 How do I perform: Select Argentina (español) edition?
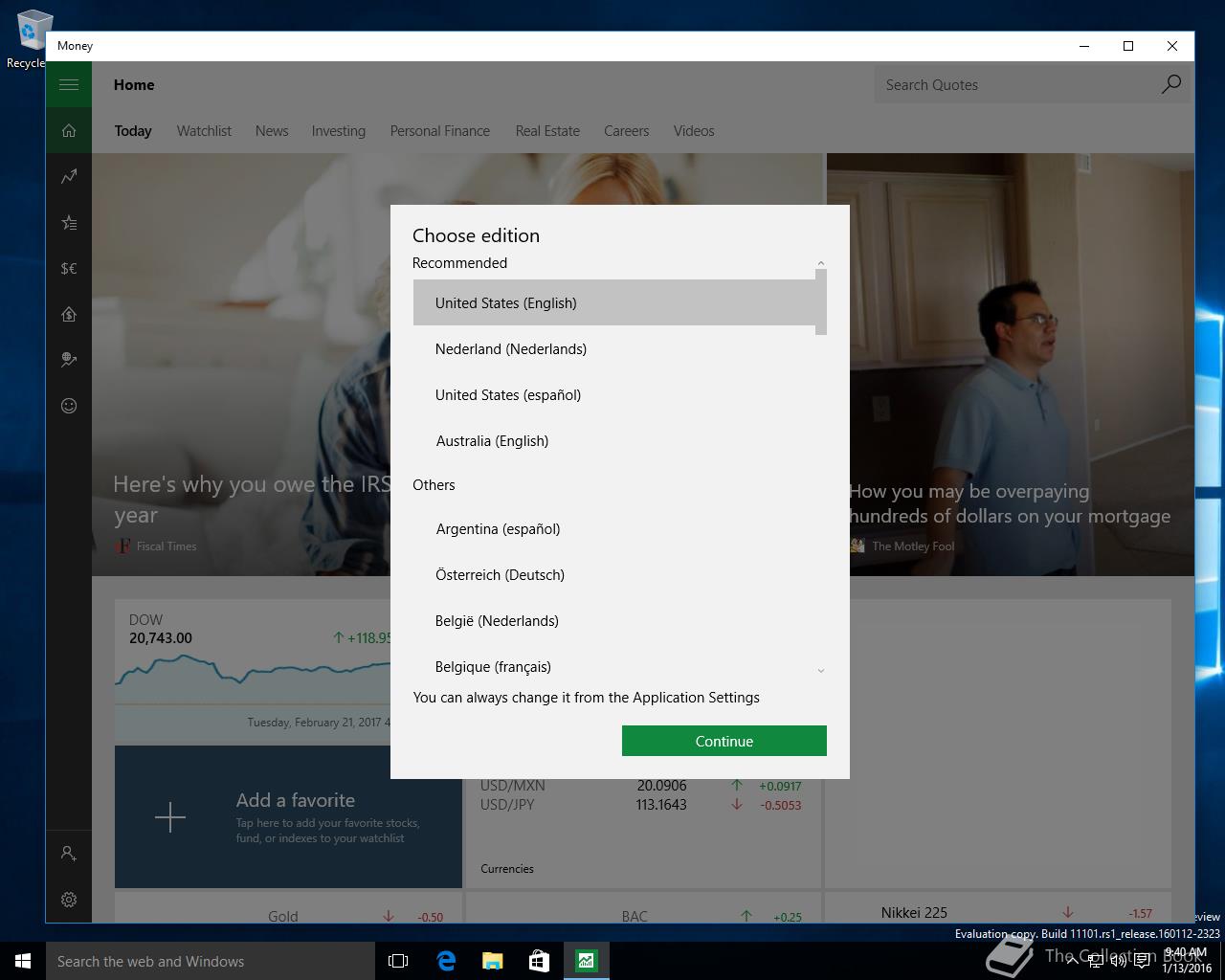tap(613, 528)
